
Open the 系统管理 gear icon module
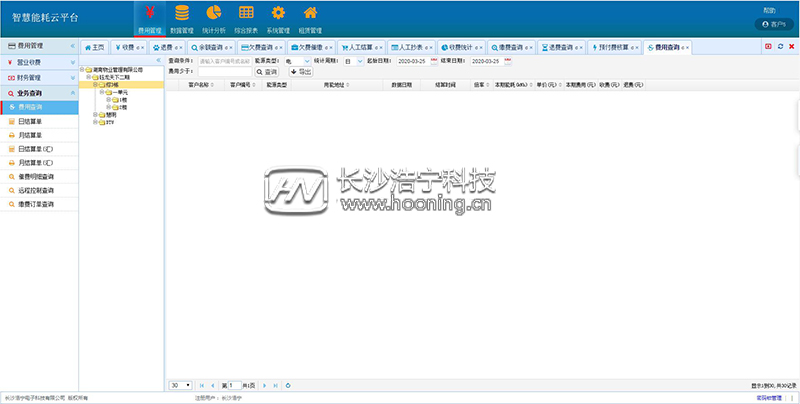pos(279,17)
